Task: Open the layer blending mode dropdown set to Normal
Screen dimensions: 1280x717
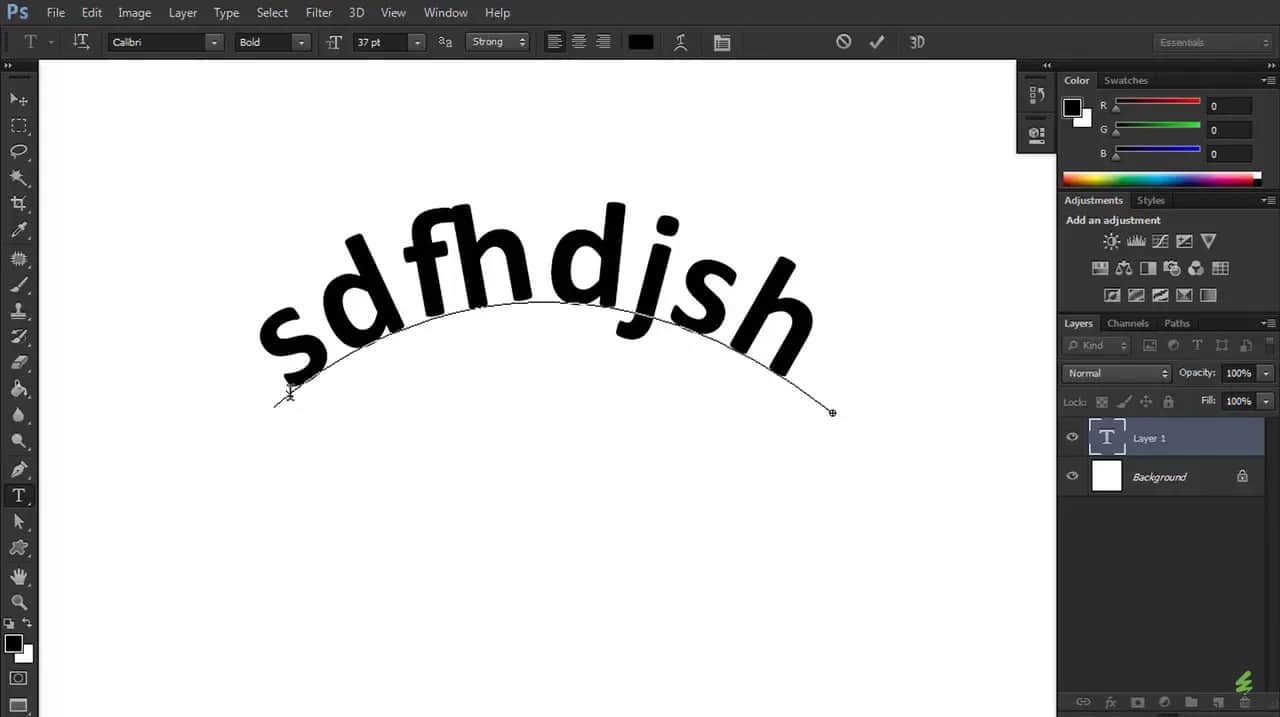Action: 1115,372
